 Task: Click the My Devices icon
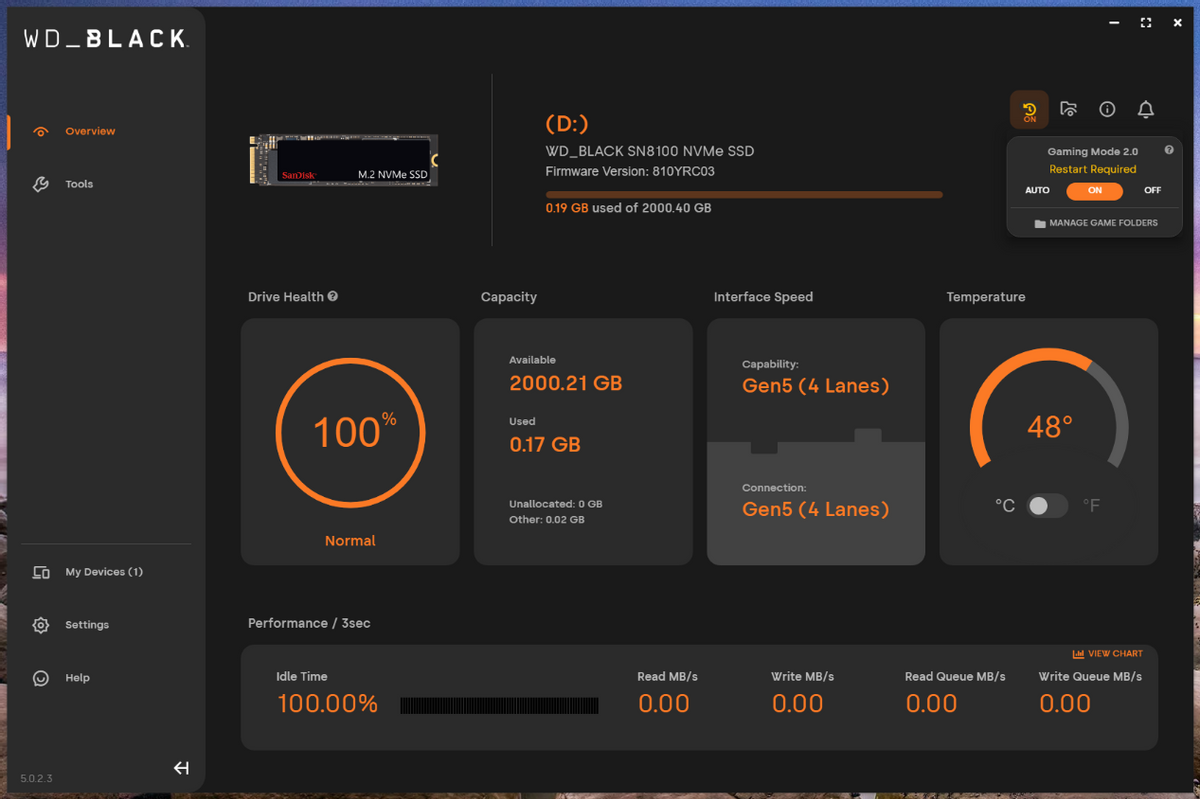pyautogui.click(x=41, y=572)
